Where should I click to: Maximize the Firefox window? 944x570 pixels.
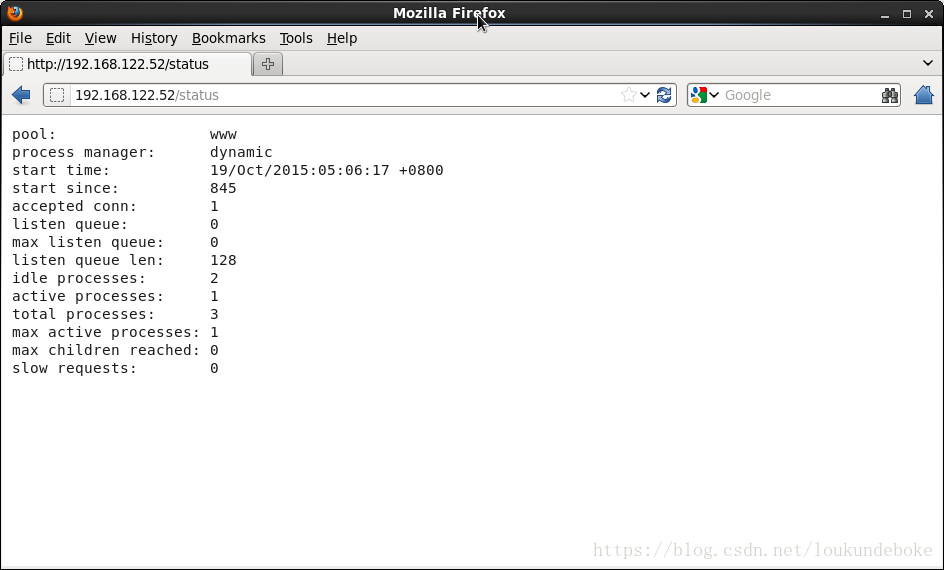[x=907, y=14]
